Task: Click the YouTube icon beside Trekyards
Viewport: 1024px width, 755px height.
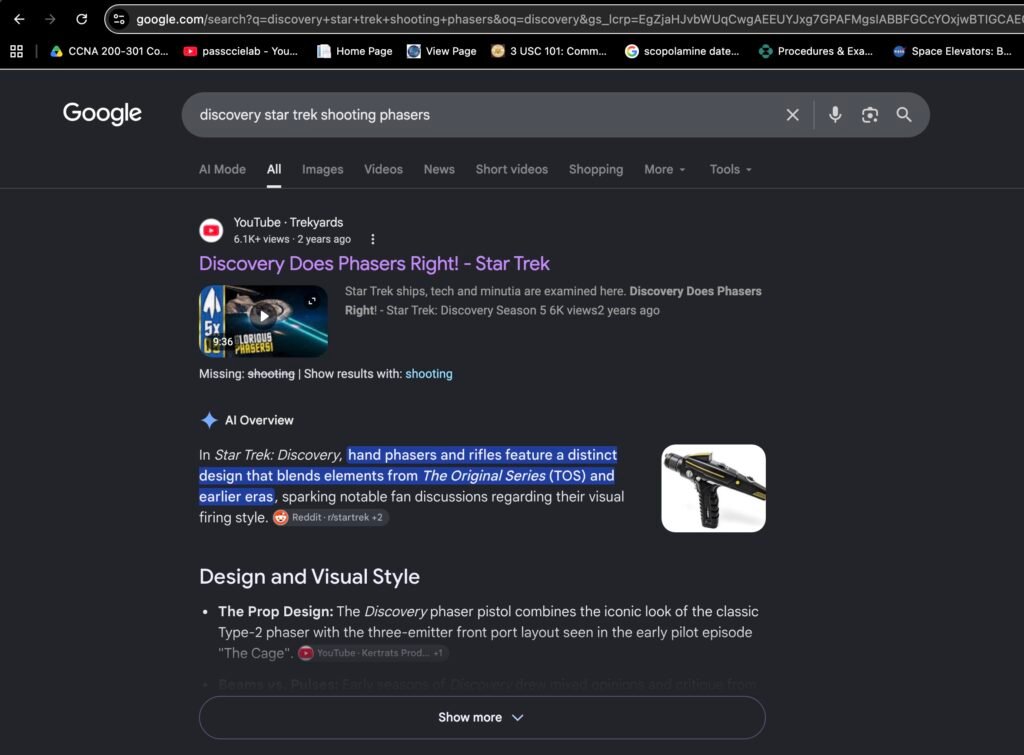Action: (x=211, y=230)
